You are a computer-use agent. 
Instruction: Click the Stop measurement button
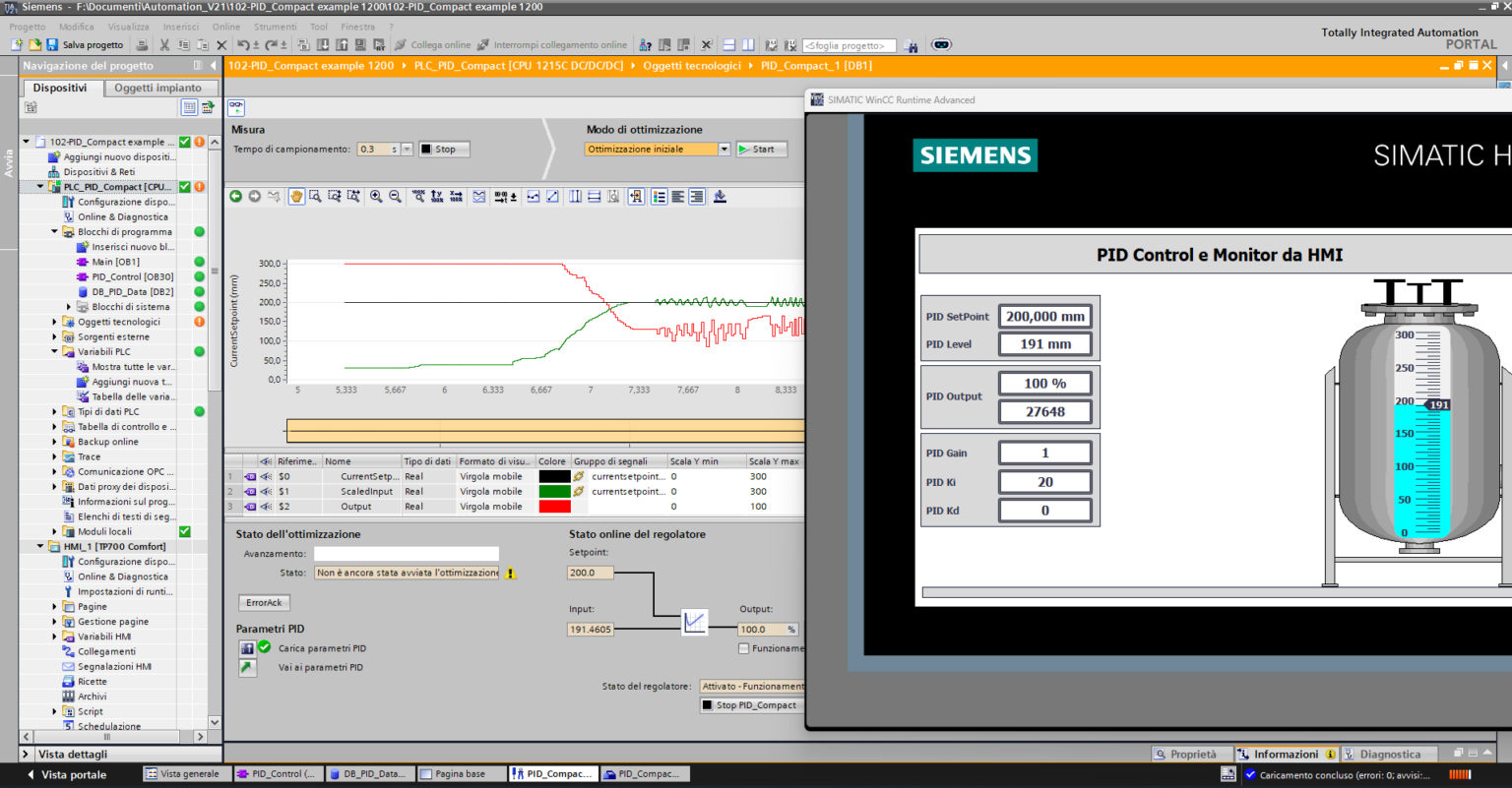[x=444, y=150]
